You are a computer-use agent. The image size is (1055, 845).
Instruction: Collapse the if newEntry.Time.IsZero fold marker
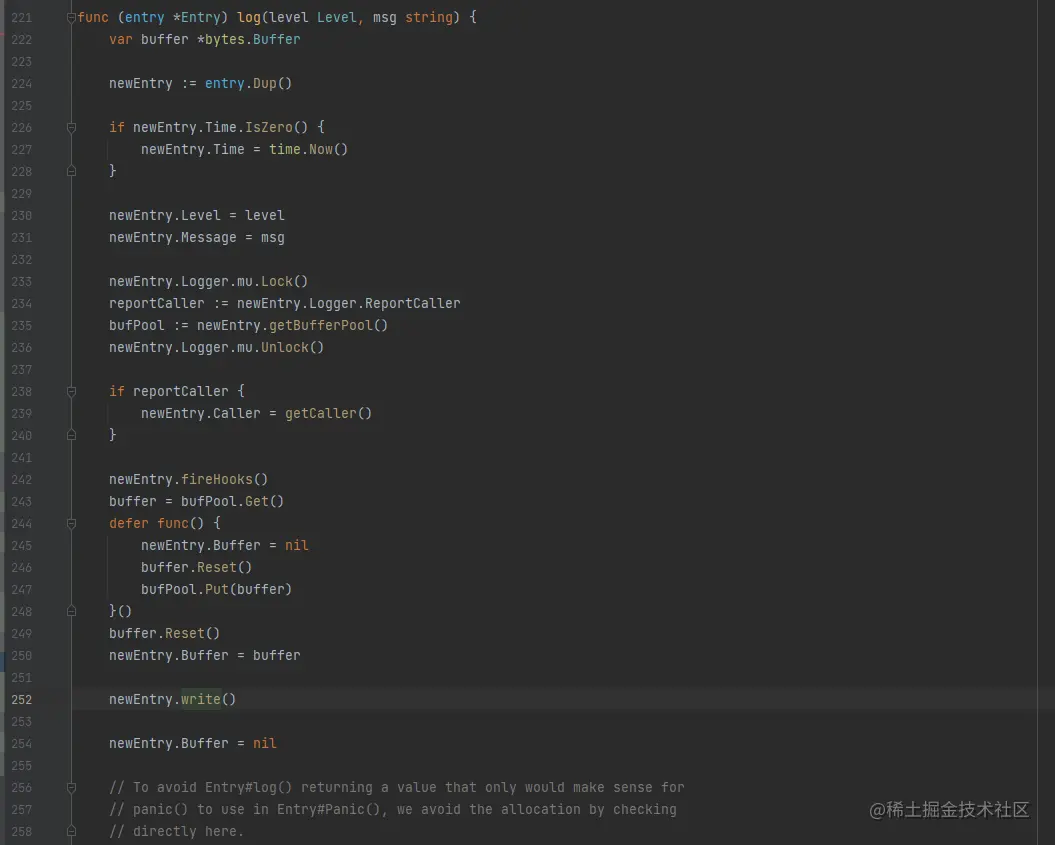71,127
